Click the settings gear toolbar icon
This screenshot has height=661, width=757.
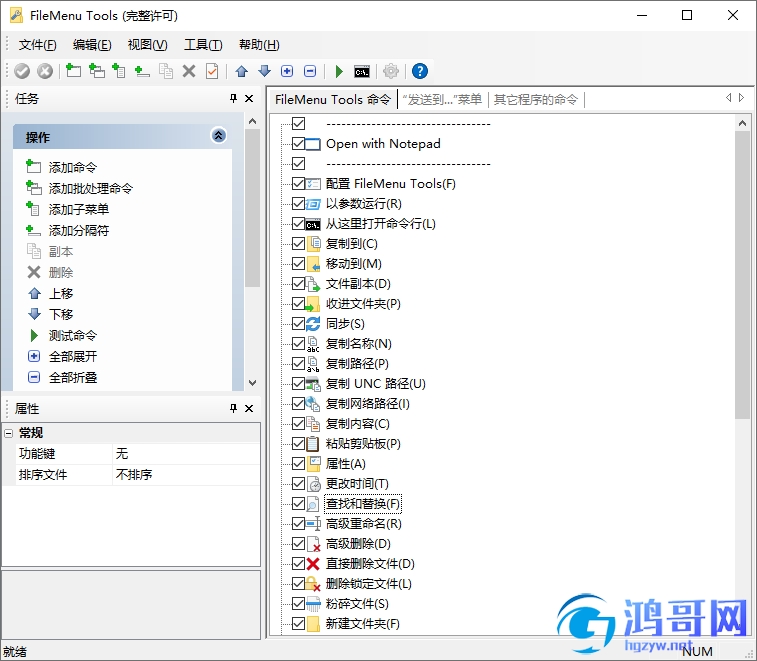[x=391, y=71]
